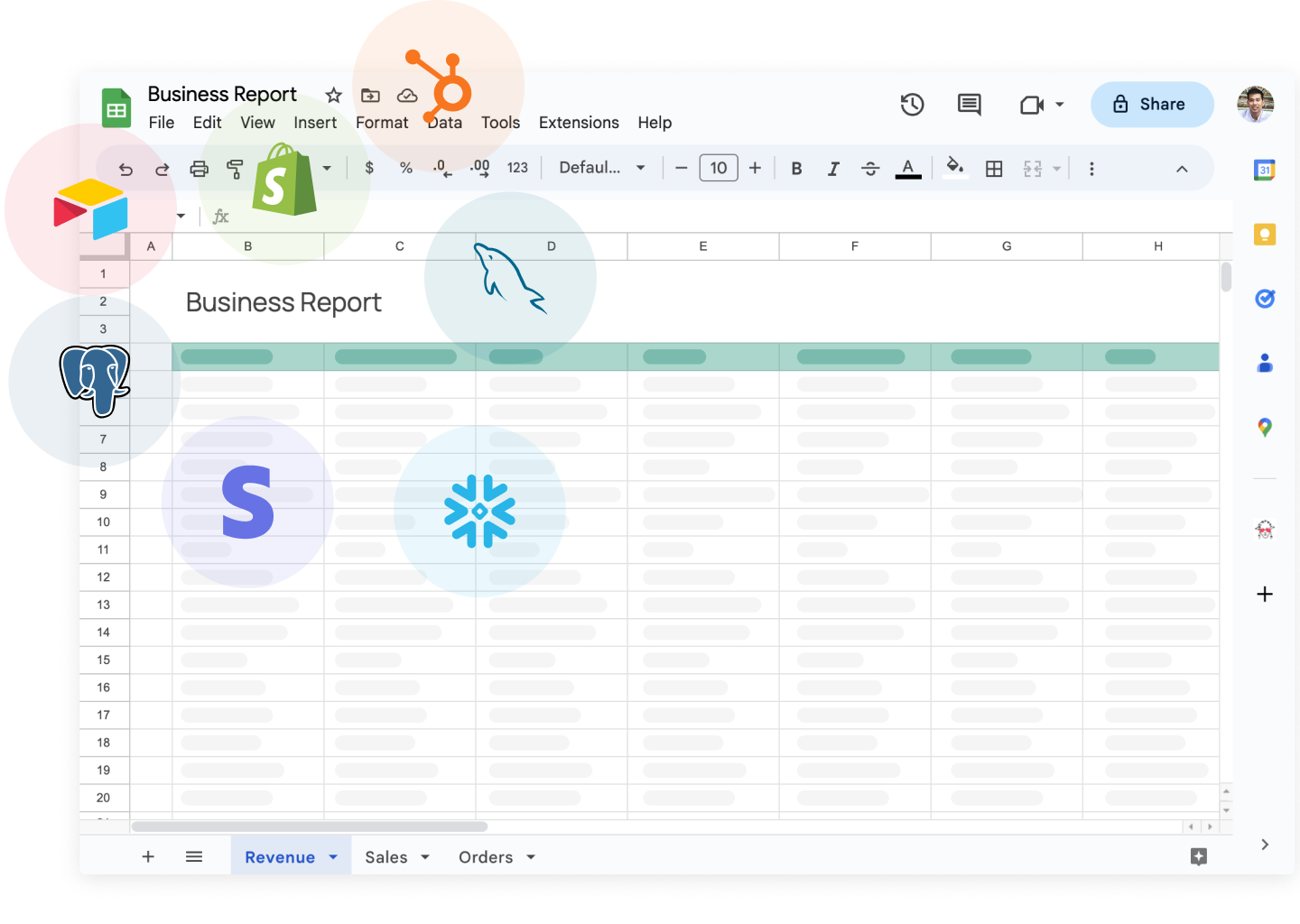The width and height of the screenshot is (1300, 924).
Task: Open Google Maps in side panel
Action: tap(1265, 428)
